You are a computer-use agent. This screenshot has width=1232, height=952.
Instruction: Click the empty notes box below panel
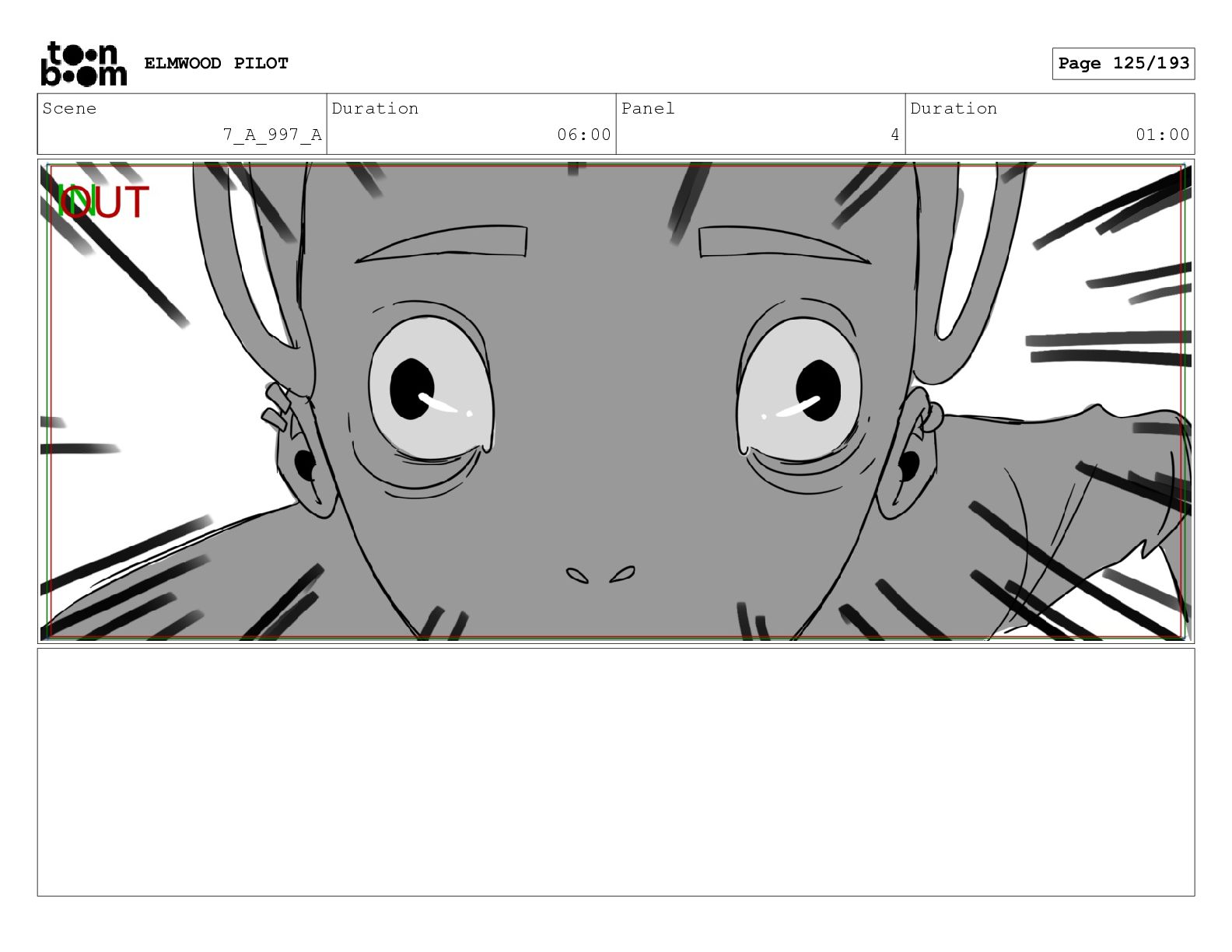coord(616,772)
